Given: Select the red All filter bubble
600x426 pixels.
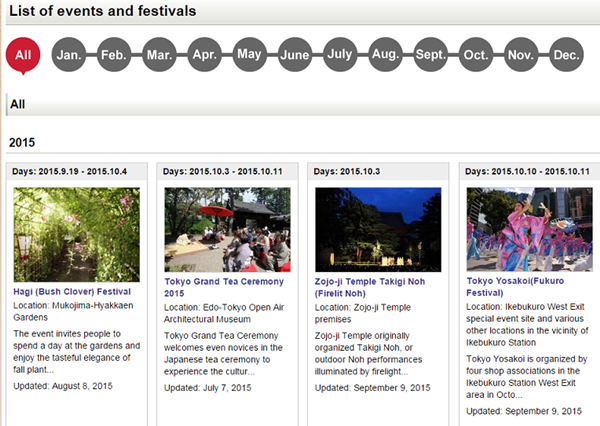Looking at the screenshot, I should point(24,54).
